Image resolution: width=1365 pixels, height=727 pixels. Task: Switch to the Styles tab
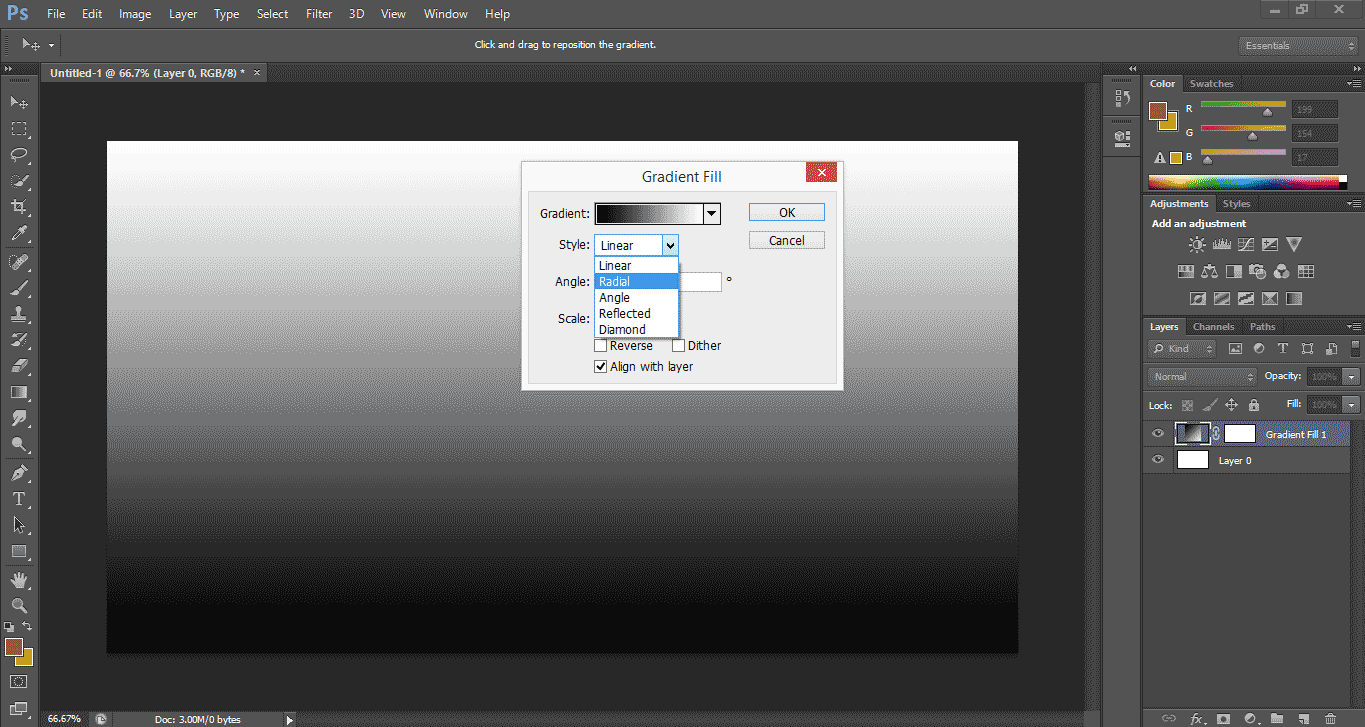tap(1236, 204)
